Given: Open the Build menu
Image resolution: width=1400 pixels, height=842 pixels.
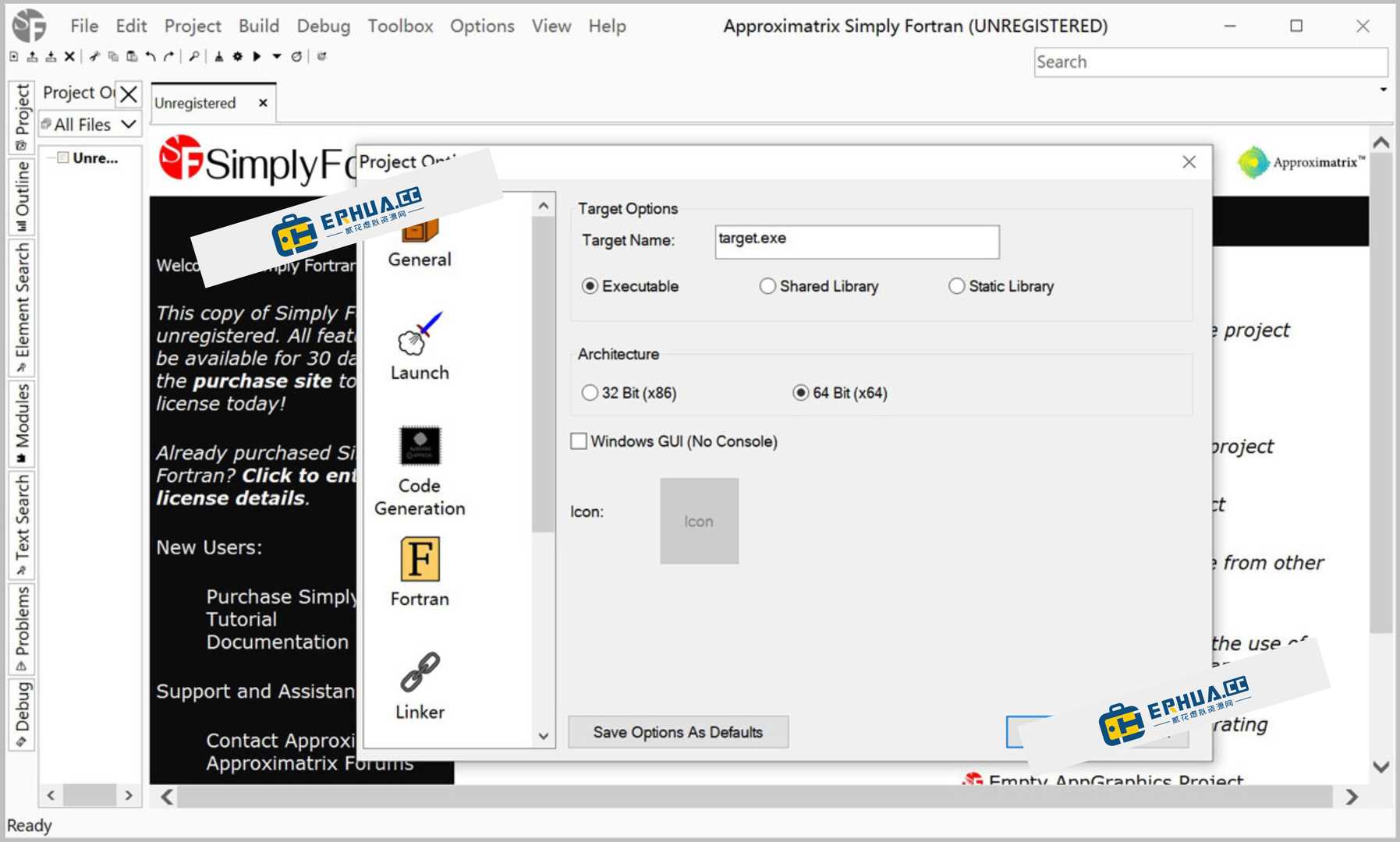Looking at the screenshot, I should point(259,26).
